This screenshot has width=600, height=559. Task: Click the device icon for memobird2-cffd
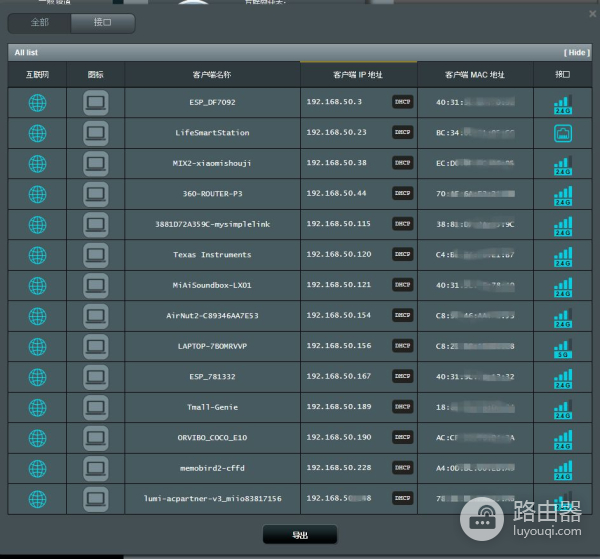95,468
